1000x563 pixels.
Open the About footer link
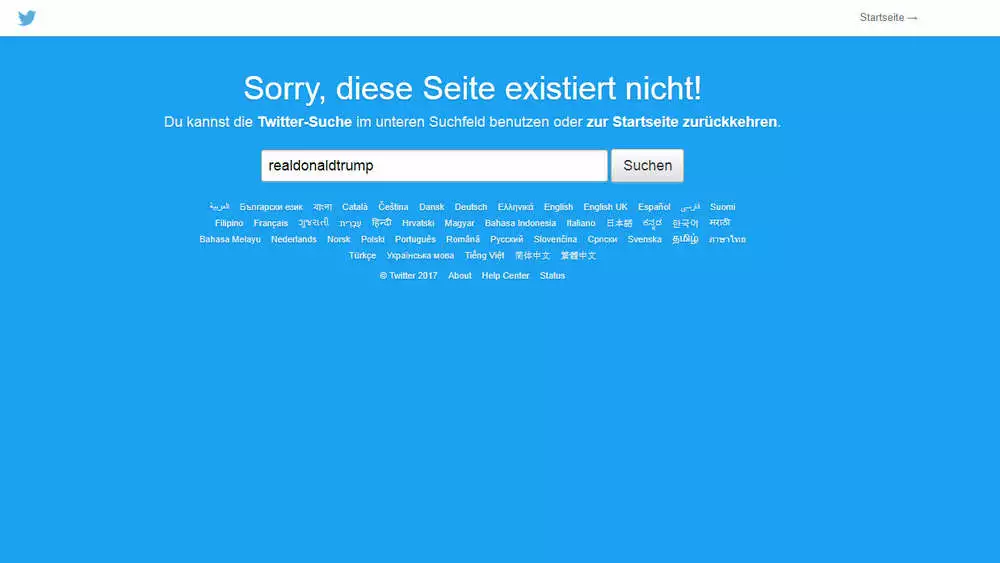coord(459,275)
